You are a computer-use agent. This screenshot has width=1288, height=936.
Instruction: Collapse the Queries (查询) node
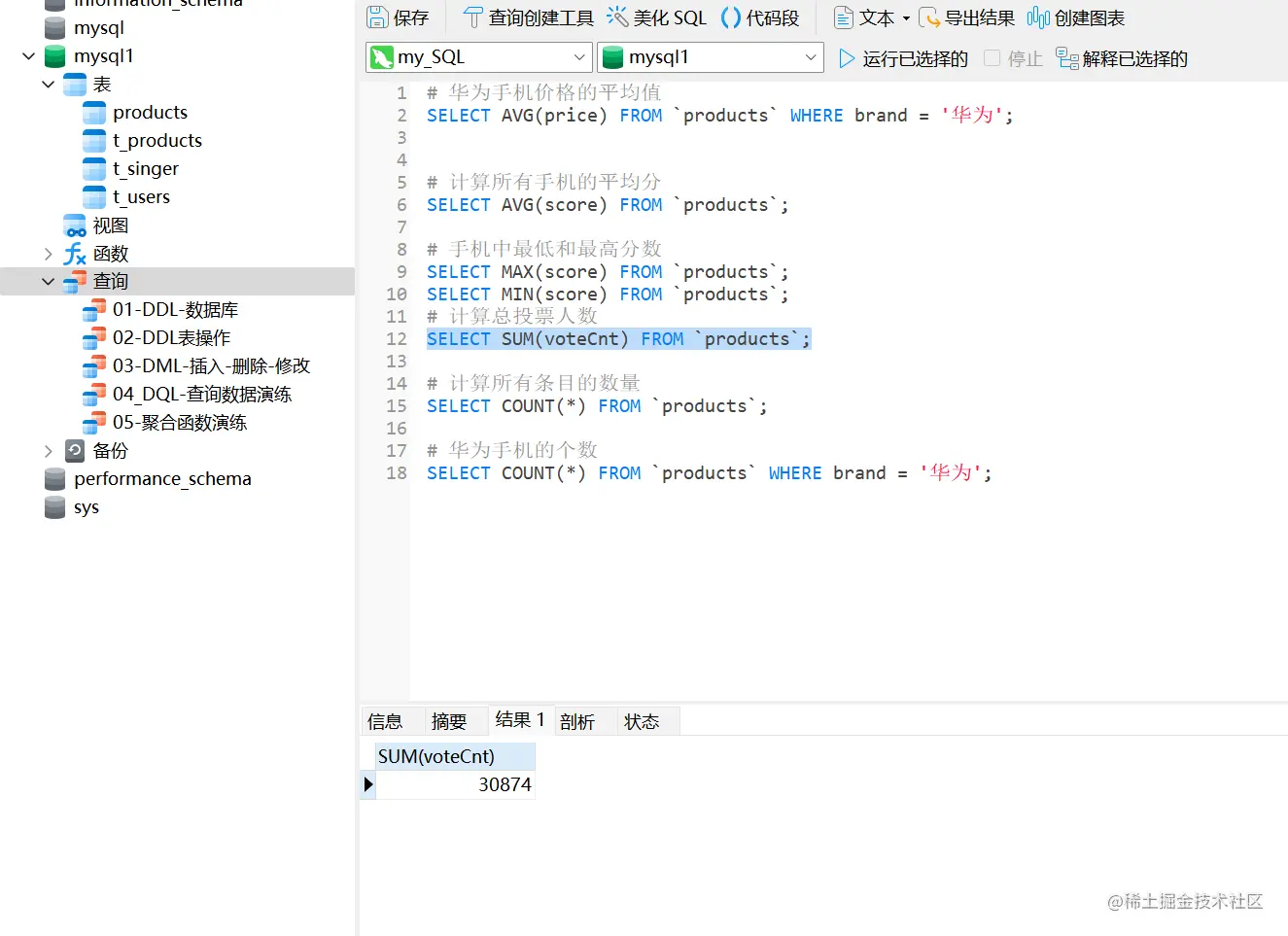click(49, 282)
